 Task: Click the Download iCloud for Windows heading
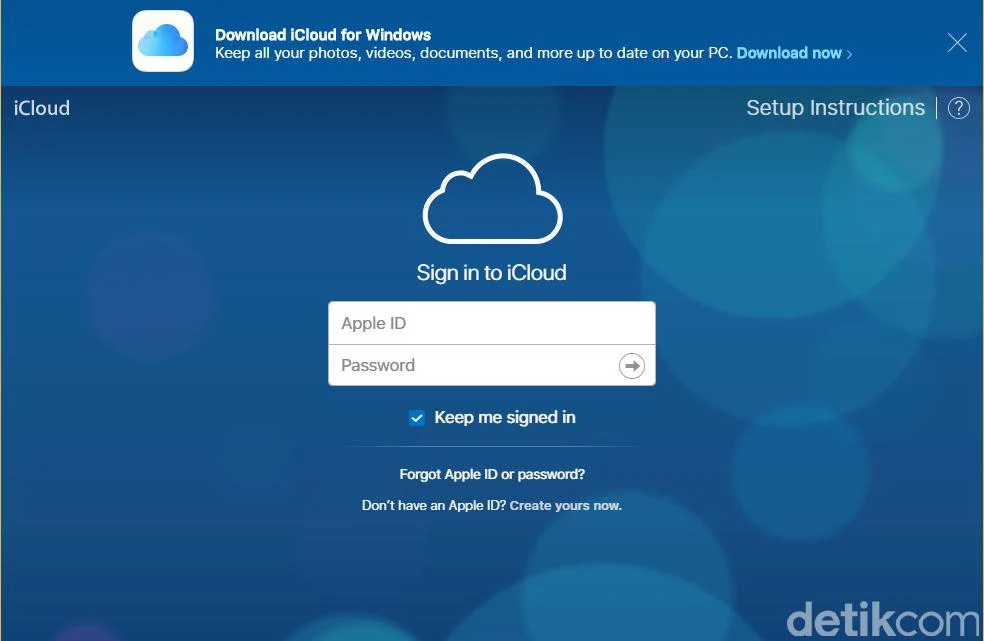click(323, 35)
